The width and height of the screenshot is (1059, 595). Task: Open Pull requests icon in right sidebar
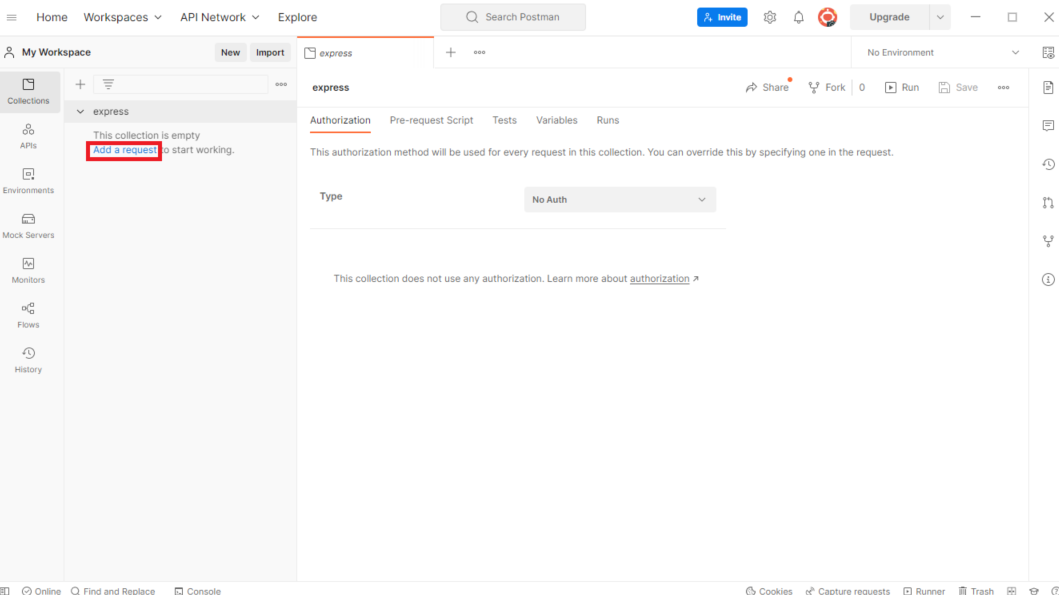pos(1048,203)
